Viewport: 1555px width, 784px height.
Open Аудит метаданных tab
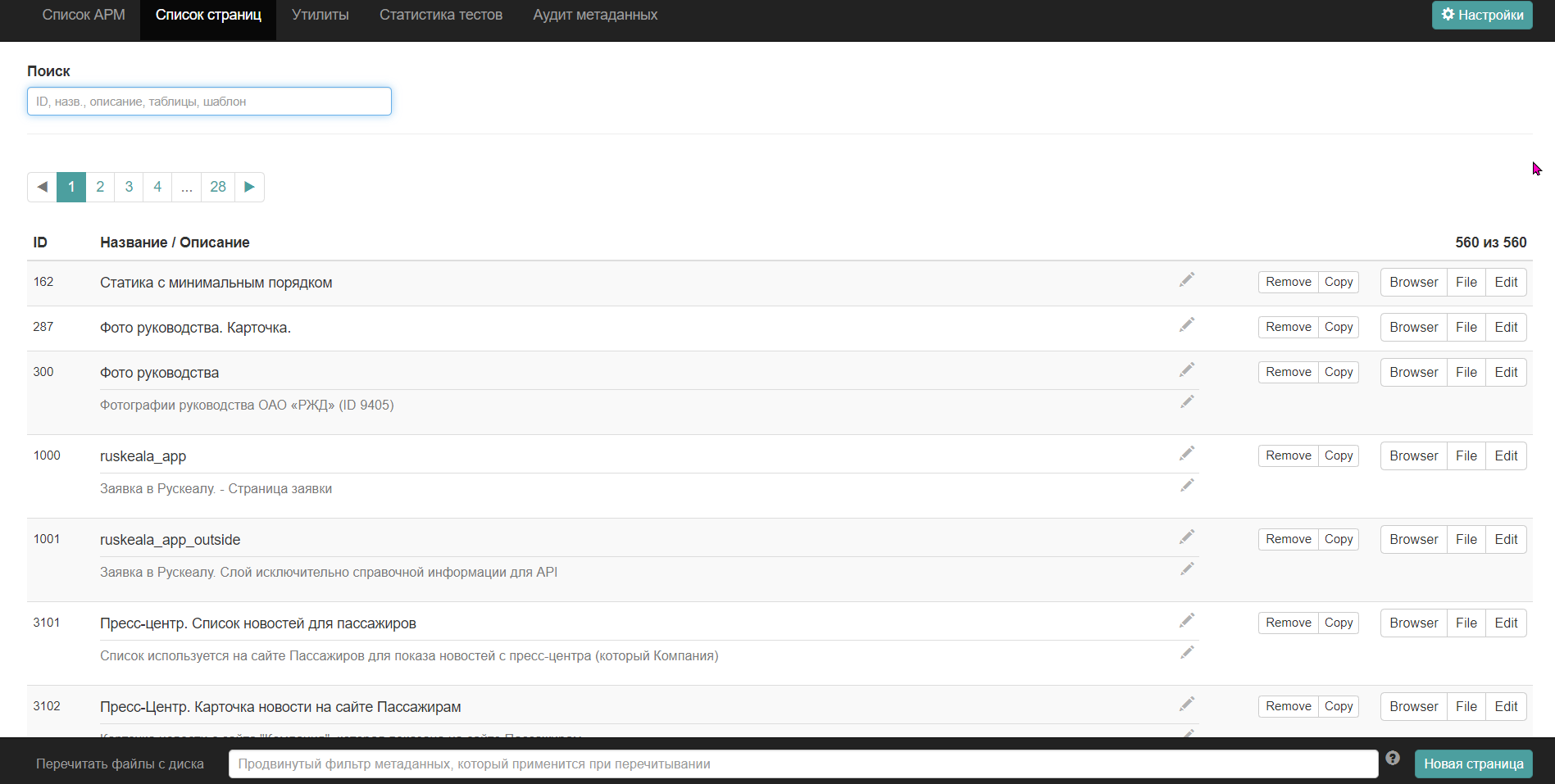coord(595,15)
